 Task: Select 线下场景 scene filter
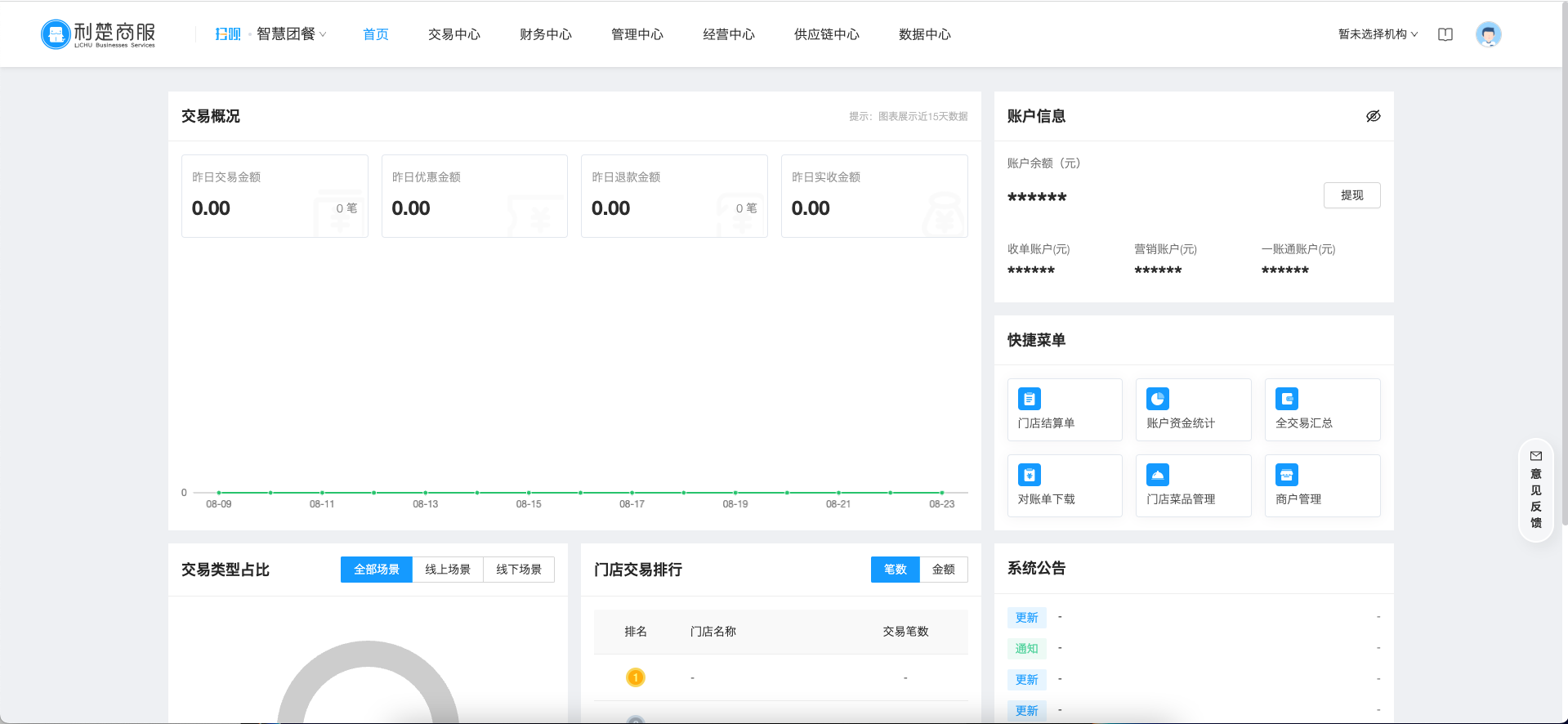coord(519,570)
